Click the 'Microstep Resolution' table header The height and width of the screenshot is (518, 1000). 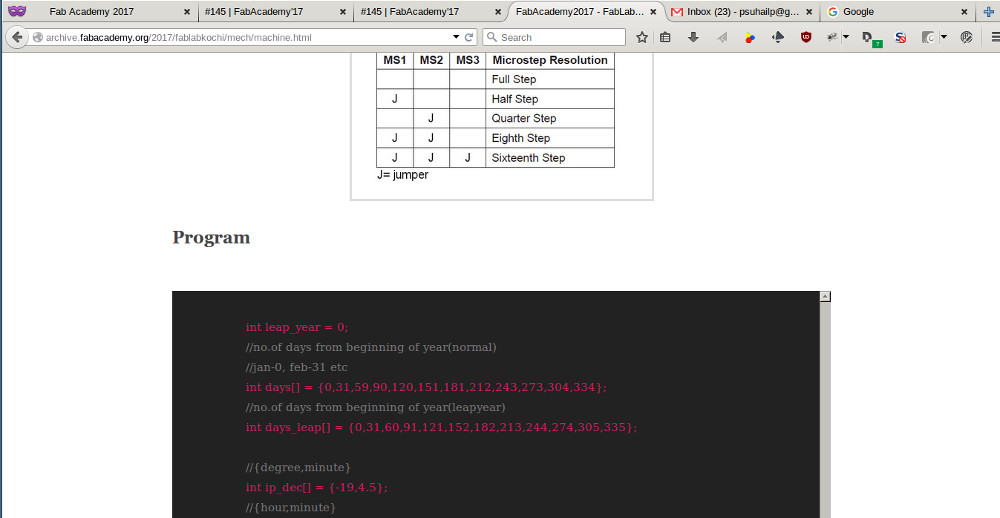(x=550, y=60)
